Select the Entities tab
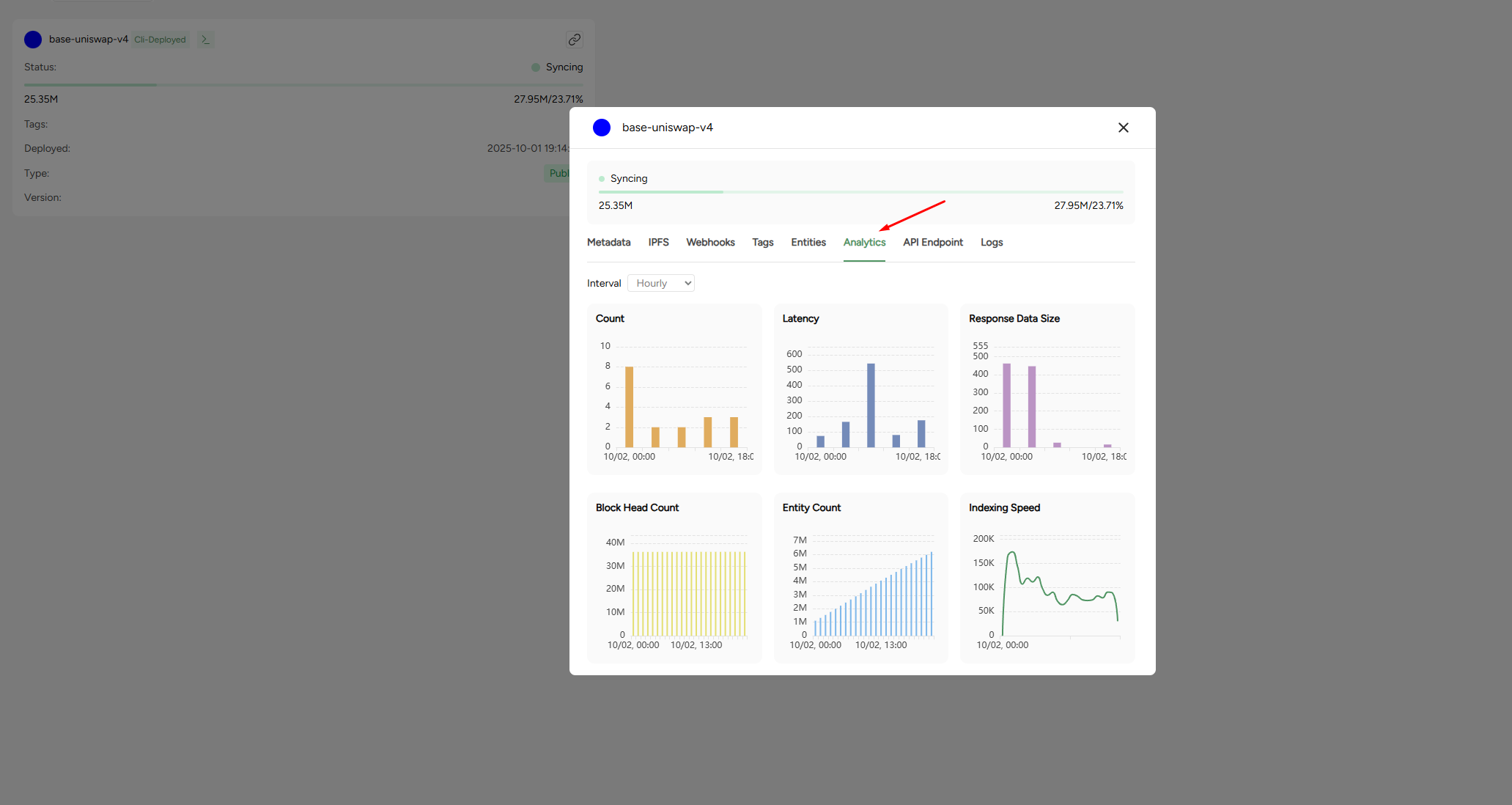The height and width of the screenshot is (805, 1512). pos(808,243)
